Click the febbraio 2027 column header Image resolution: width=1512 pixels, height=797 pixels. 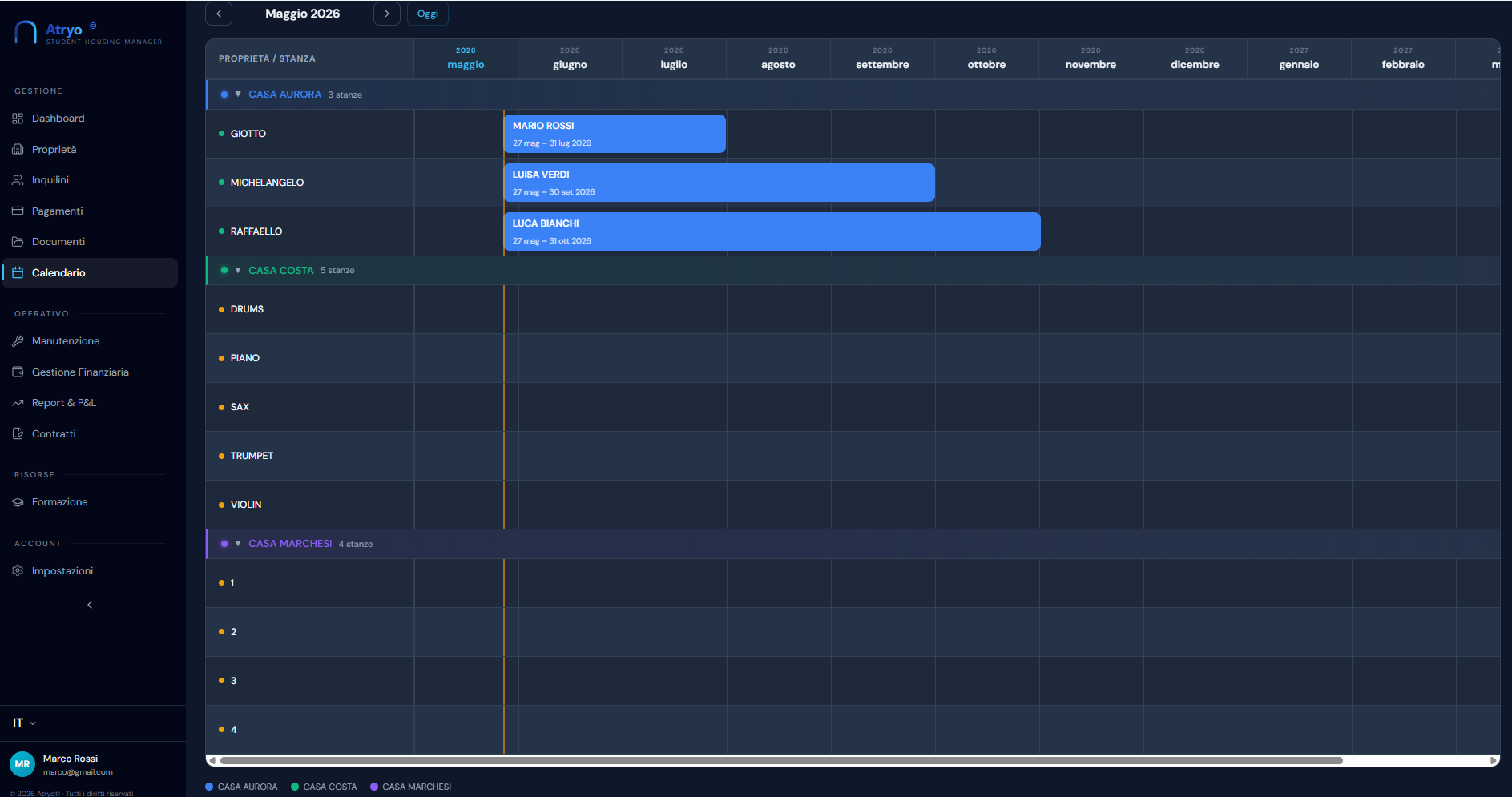click(1403, 58)
